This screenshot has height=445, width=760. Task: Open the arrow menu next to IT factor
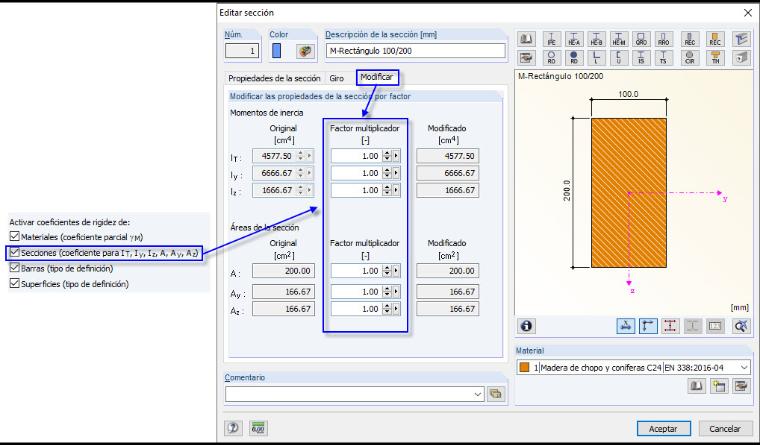[x=396, y=156]
